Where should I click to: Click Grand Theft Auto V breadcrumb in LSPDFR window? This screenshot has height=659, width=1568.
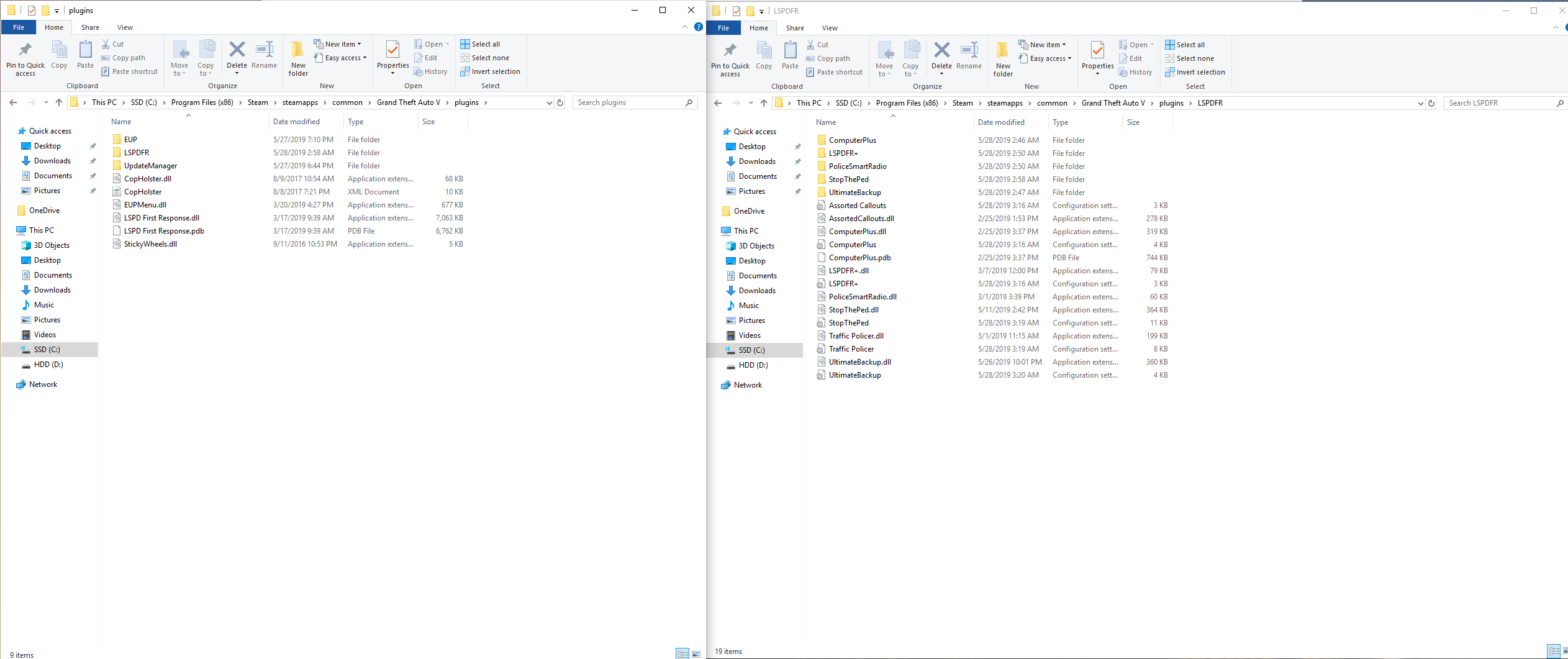point(1113,103)
